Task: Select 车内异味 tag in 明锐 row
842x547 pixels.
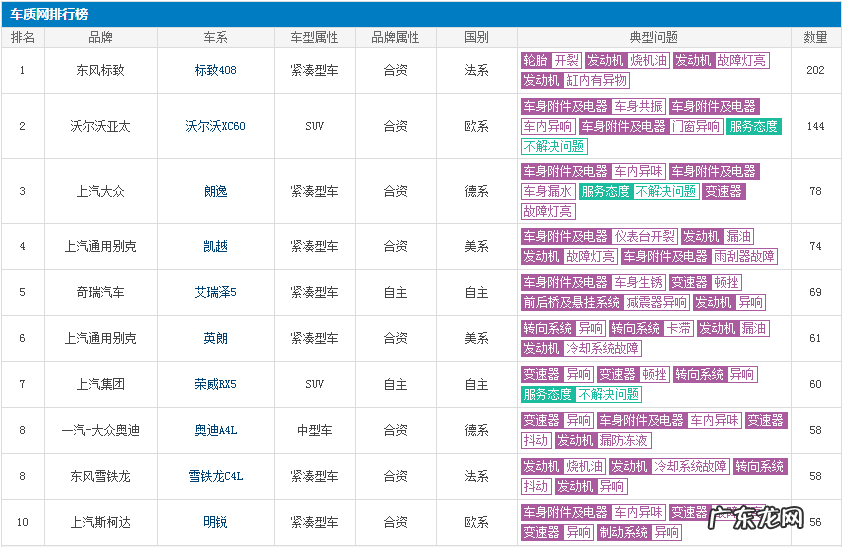Action: click(639, 513)
